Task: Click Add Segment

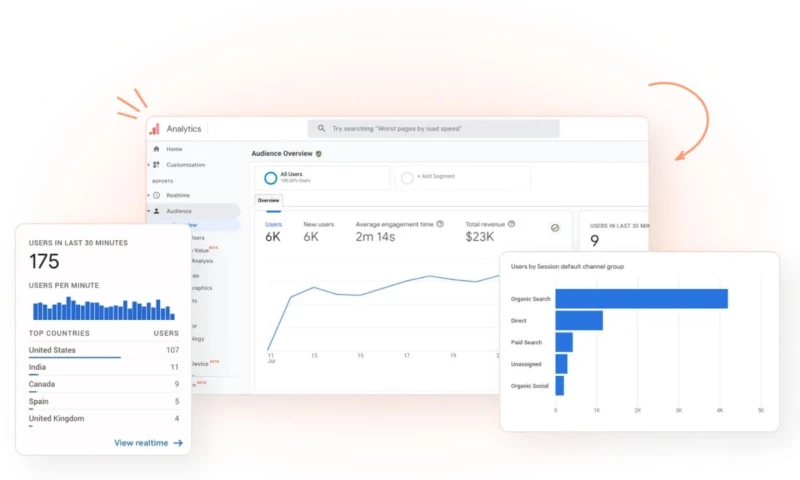Action: pyautogui.click(x=436, y=176)
